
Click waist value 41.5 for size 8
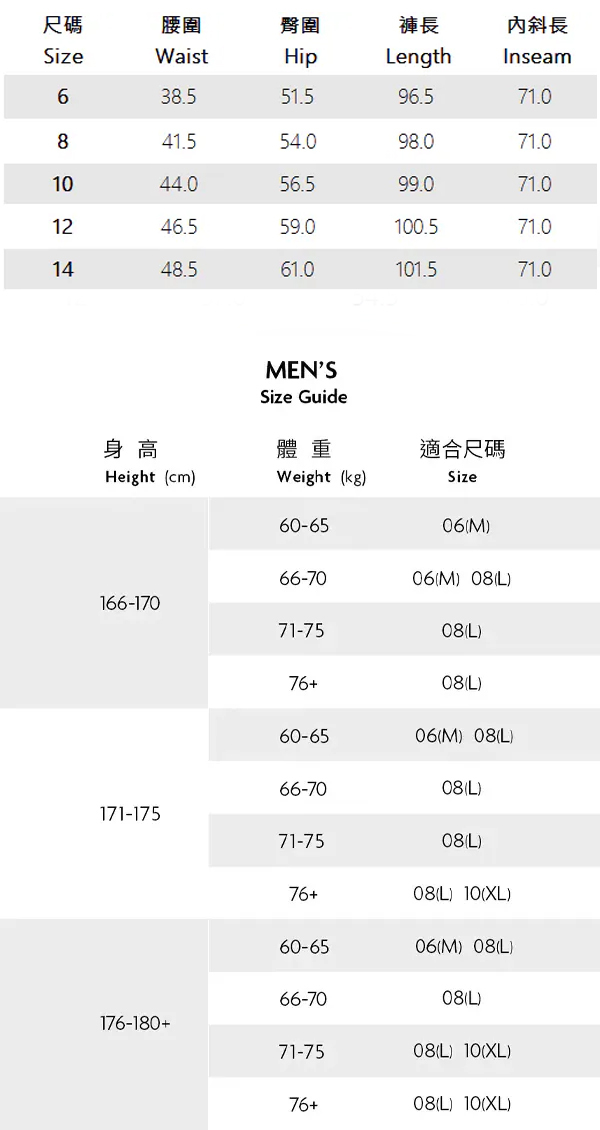179,142
